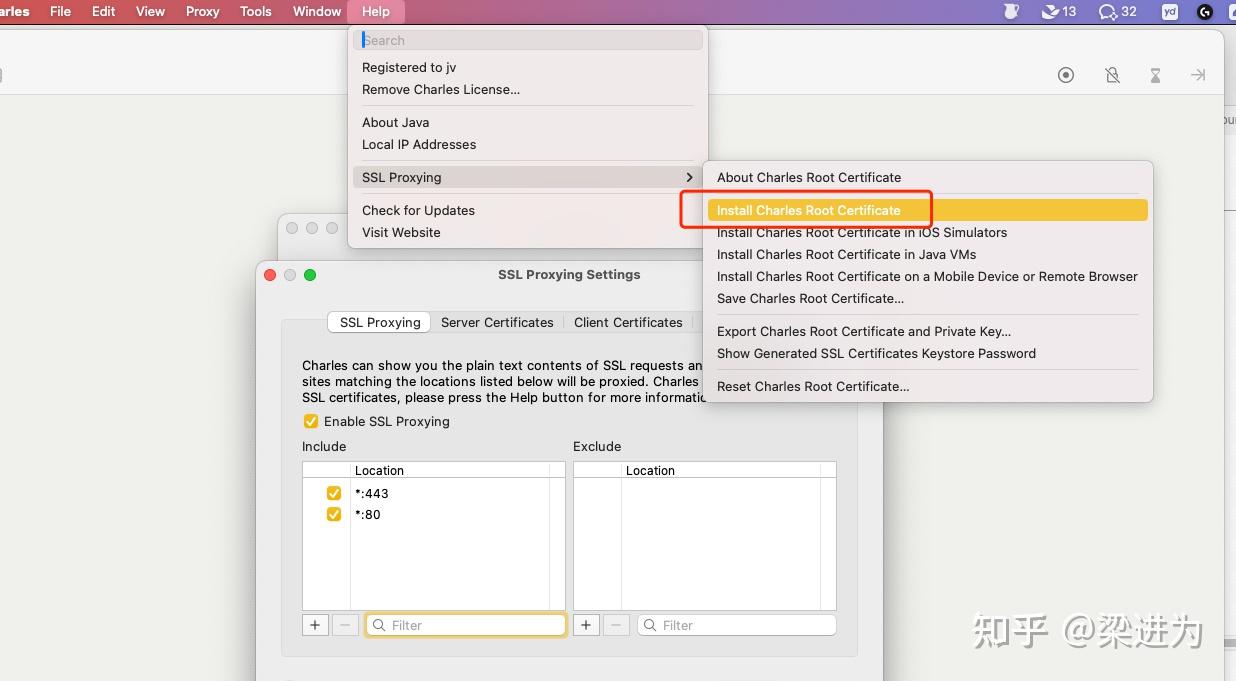The width and height of the screenshot is (1236, 681).
Task: Add a new Include location
Action: tap(315, 625)
